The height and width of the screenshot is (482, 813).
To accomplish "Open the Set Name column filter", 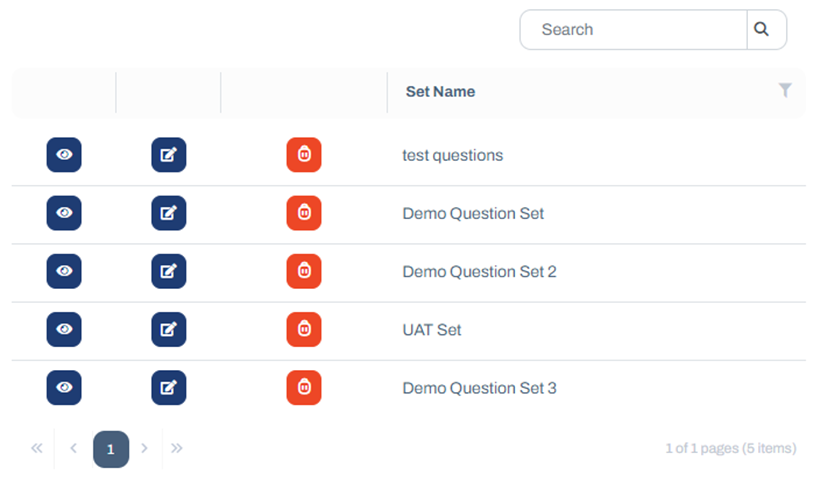I will 785,90.
